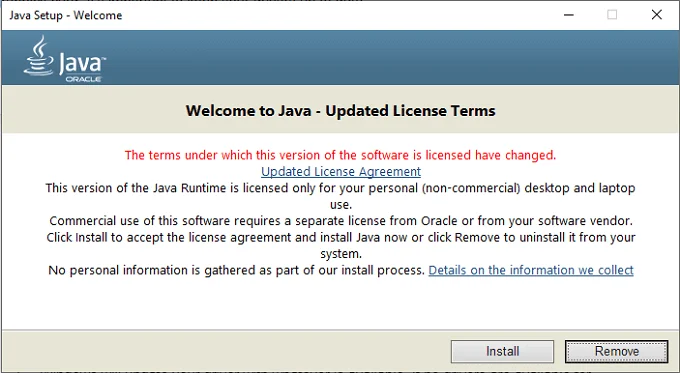This screenshot has width=680, height=373.
Task: Close the Java Setup window
Action: 657,15
